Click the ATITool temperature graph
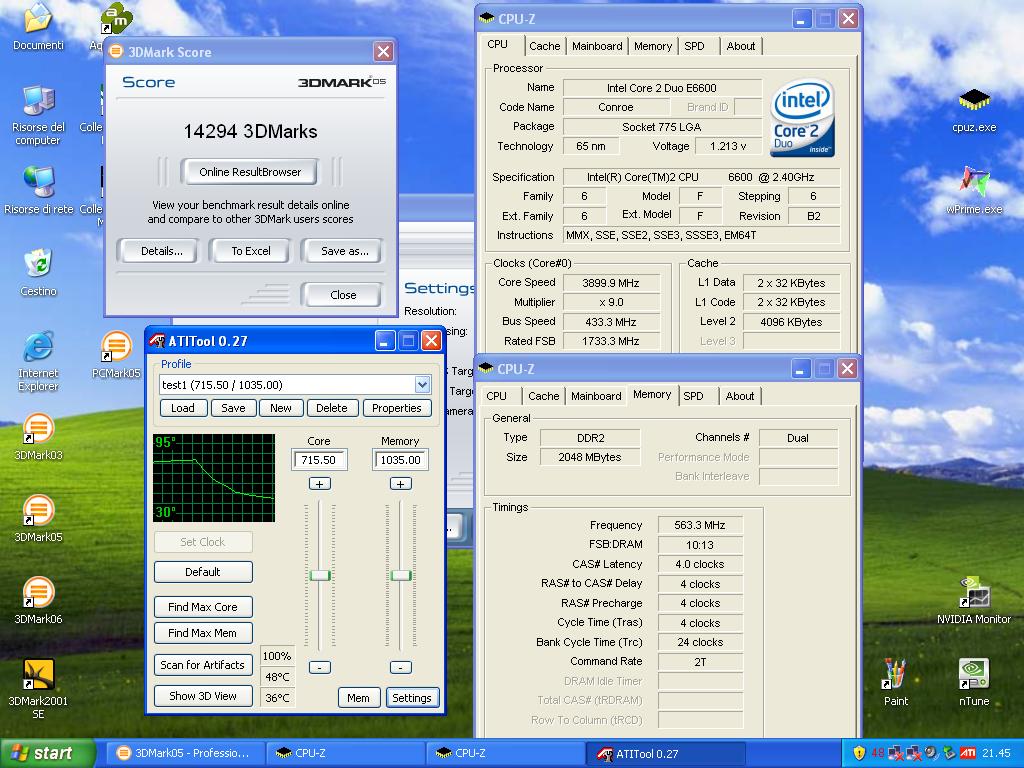This screenshot has width=1024, height=768. coord(214,478)
